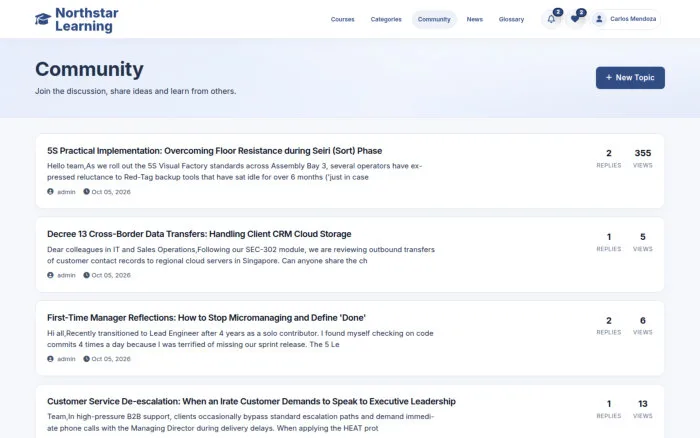The width and height of the screenshot is (700, 438).
Task: Open the Glossary menu item
Action: [511, 19]
